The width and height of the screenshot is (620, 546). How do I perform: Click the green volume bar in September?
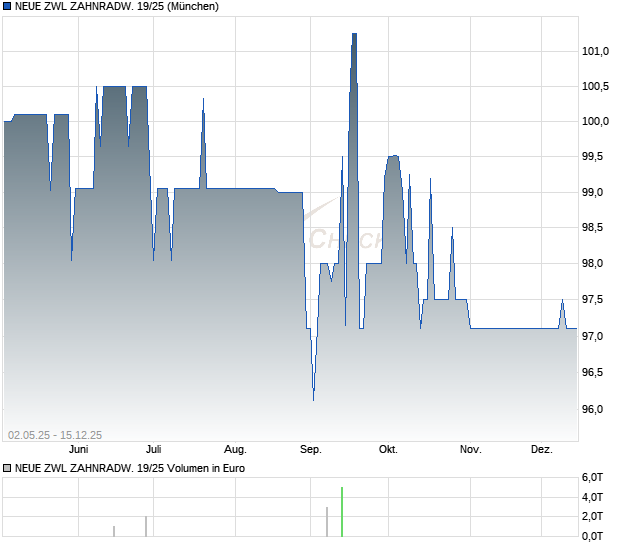tap(342, 512)
